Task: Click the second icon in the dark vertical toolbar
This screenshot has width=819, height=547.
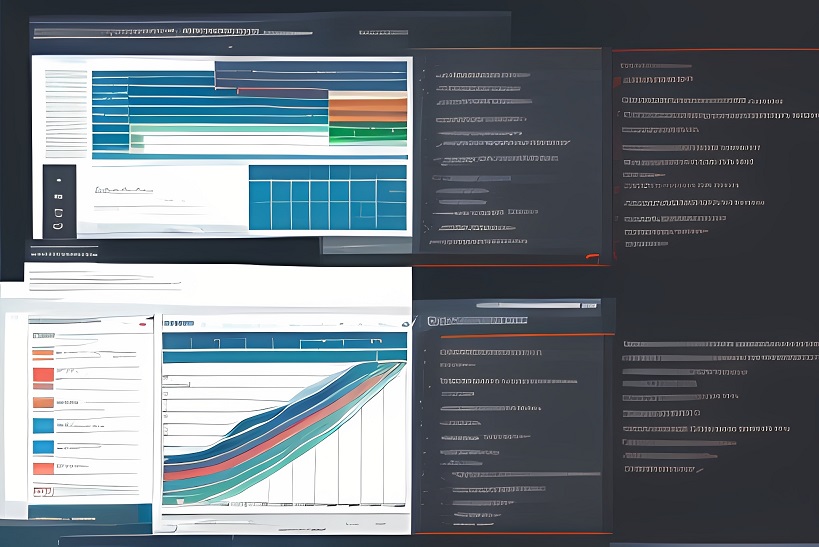Action: point(59,195)
